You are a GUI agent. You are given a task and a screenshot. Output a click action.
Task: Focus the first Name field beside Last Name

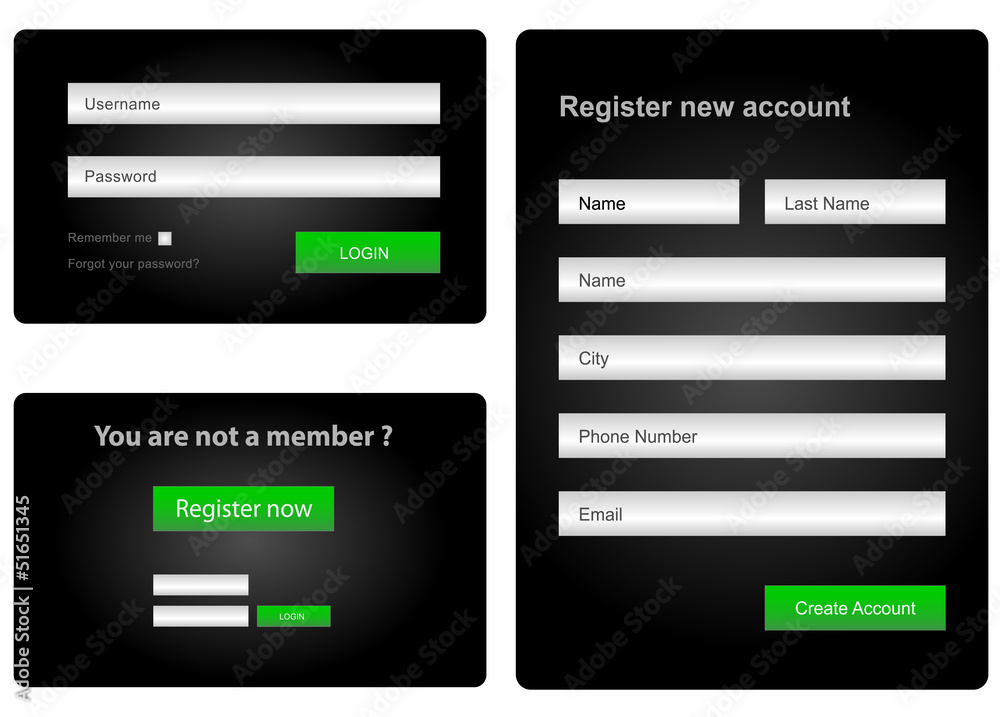click(649, 202)
